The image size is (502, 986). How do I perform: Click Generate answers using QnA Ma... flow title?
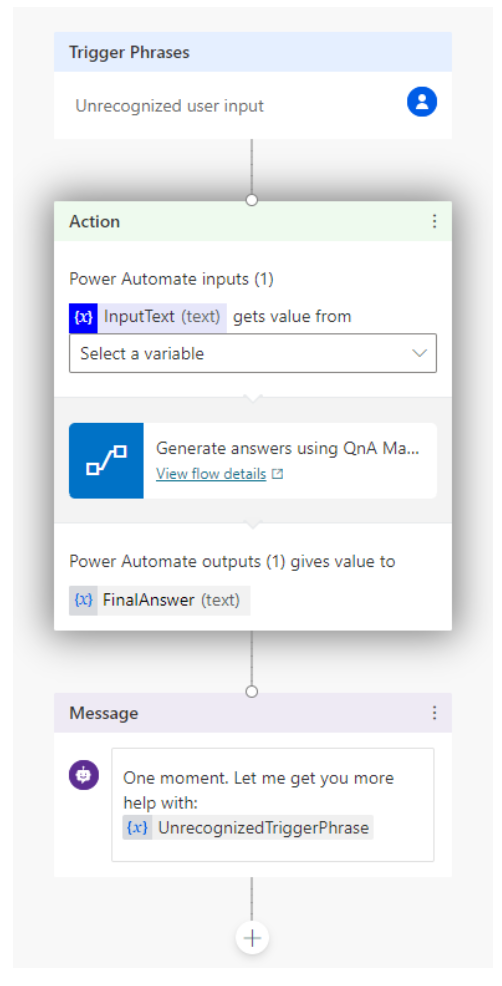click(x=287, y=448)
